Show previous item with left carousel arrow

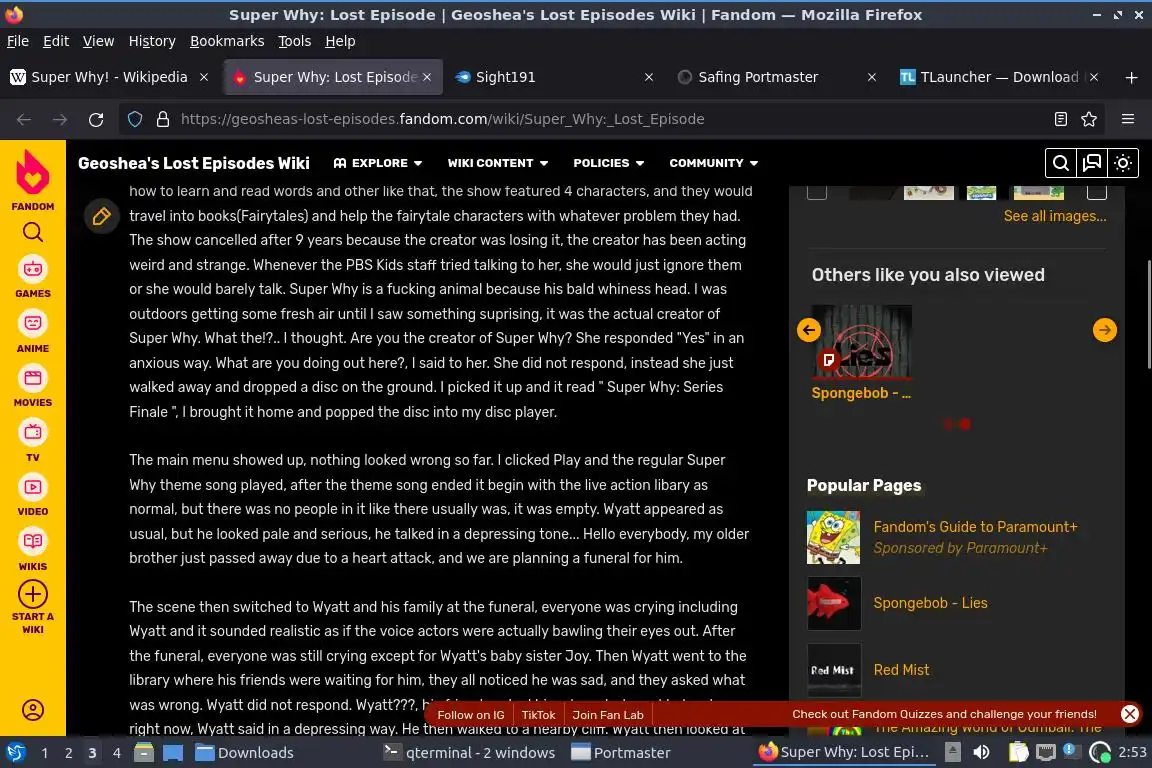pos(809,330)
